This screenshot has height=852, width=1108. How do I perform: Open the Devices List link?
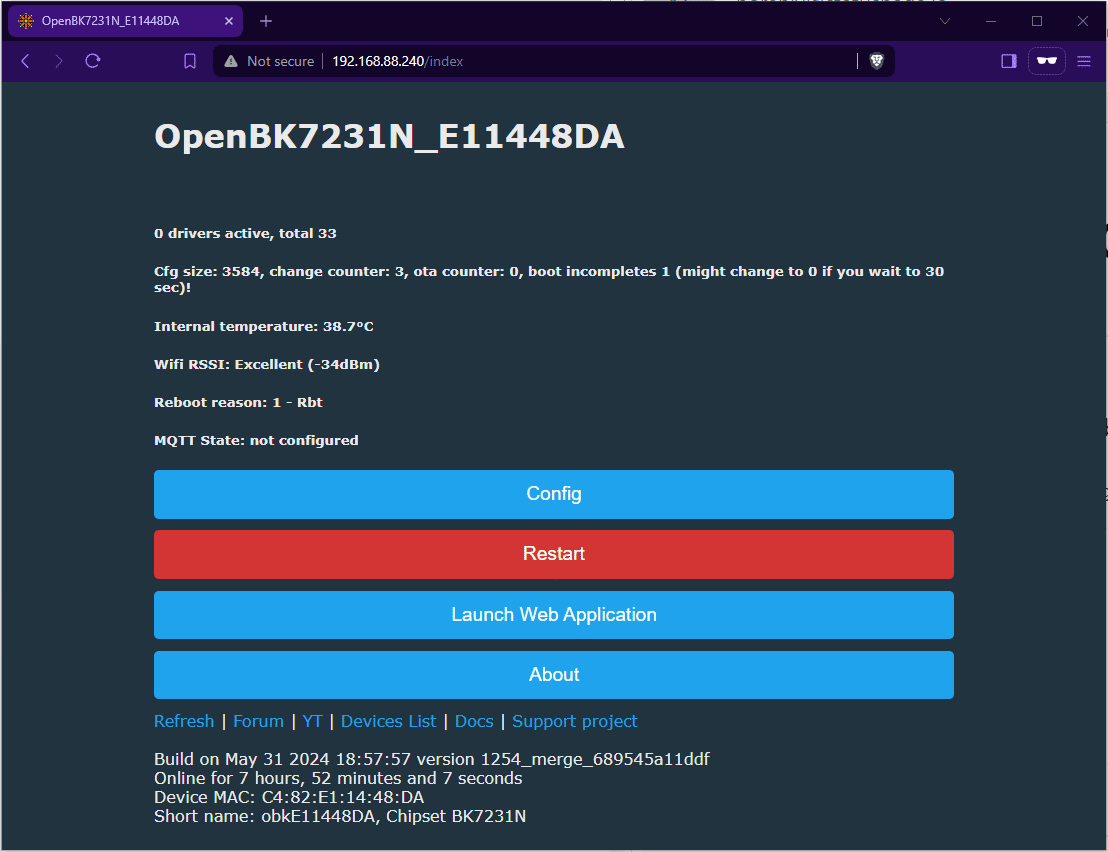coord(388,721)
